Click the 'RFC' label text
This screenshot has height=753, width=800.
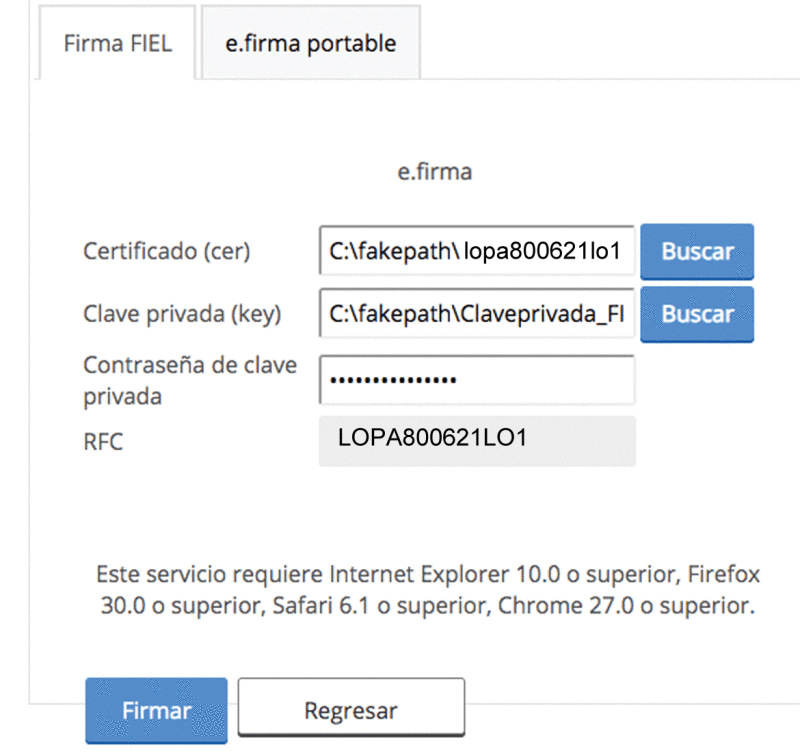tap(103, 442)
